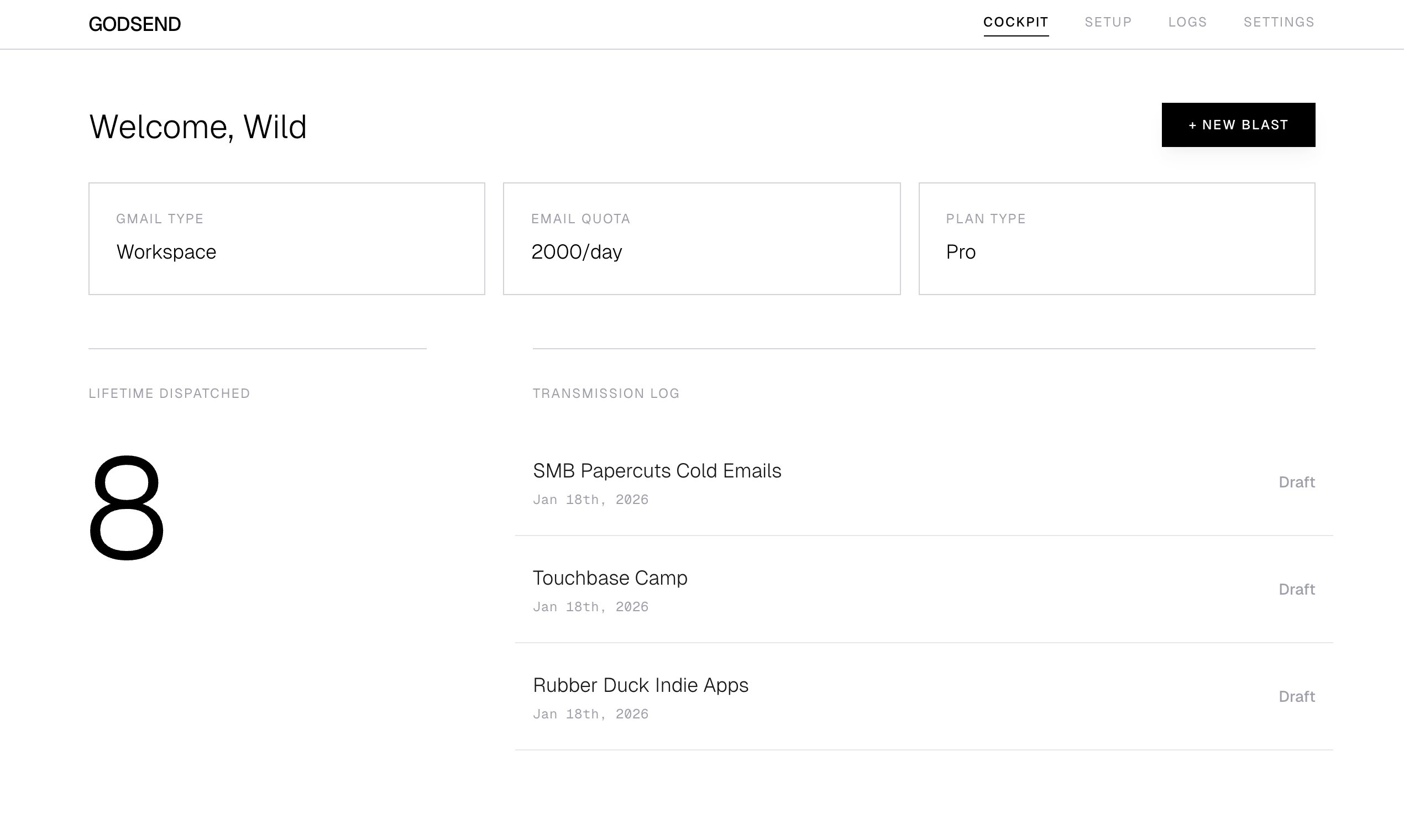Open the Setup tab
The image size is (1404, 840).
click(1108, 22)
